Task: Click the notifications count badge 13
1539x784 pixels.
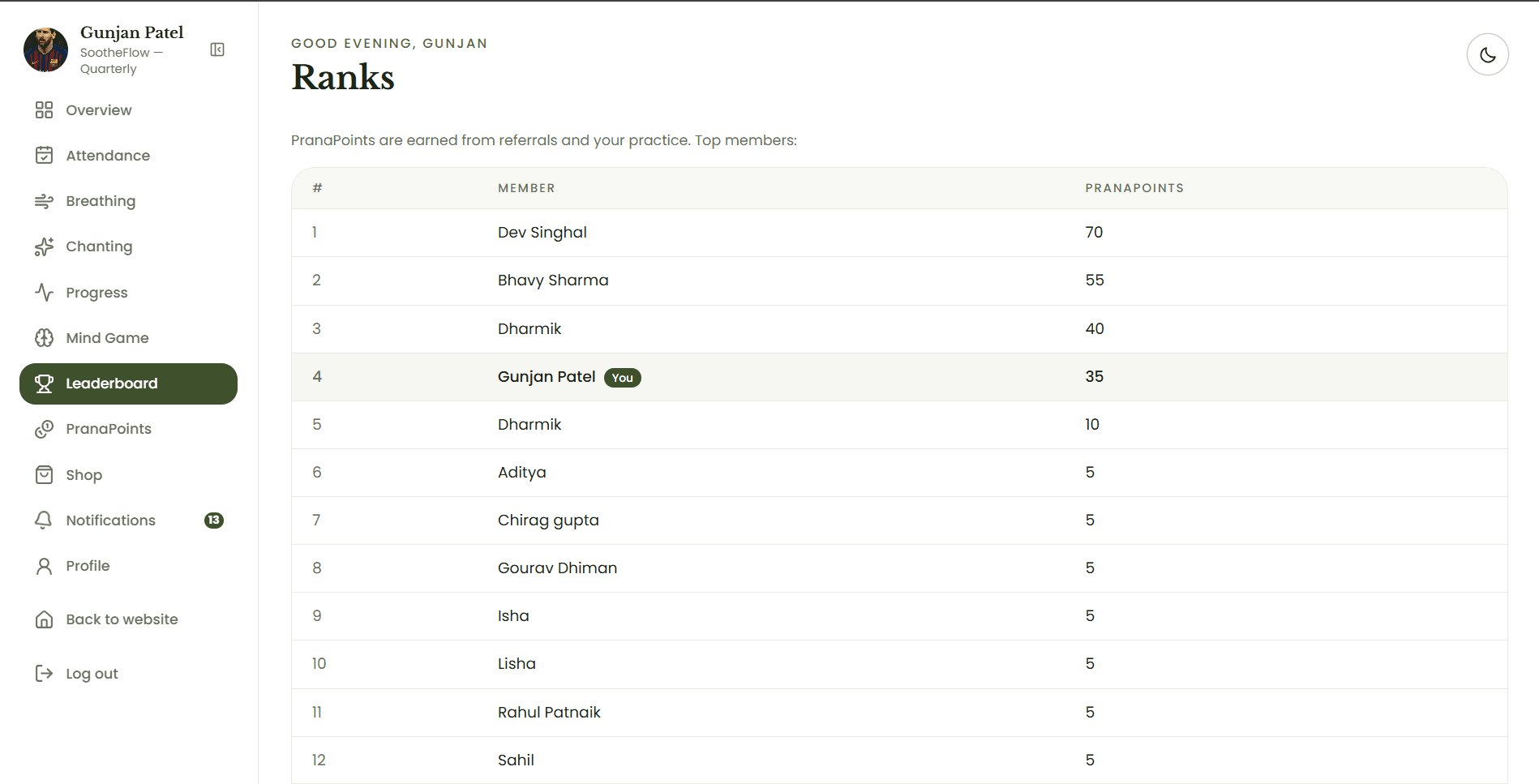Action: pyautogui.click(x=214, y=521)
